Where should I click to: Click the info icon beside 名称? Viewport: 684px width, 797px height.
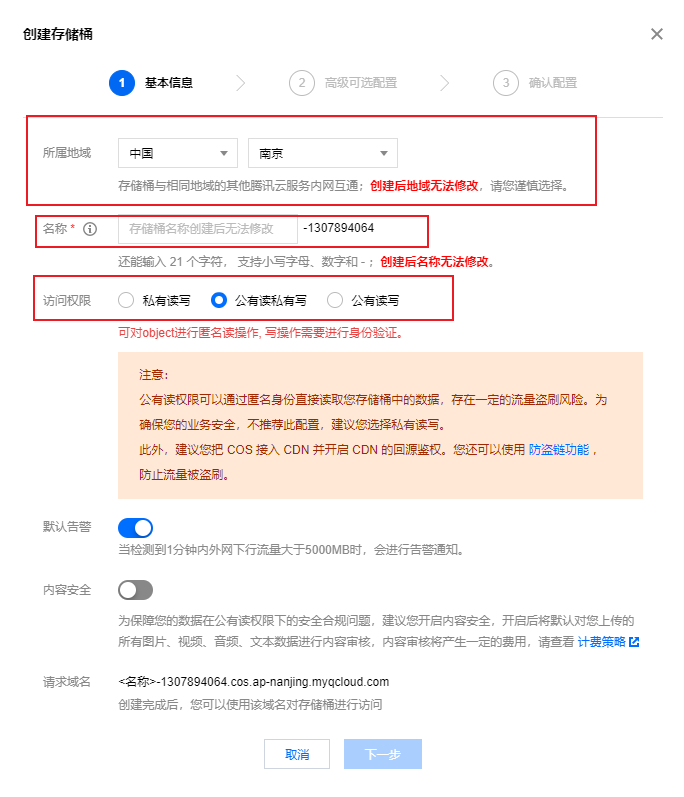coord(90,229)
